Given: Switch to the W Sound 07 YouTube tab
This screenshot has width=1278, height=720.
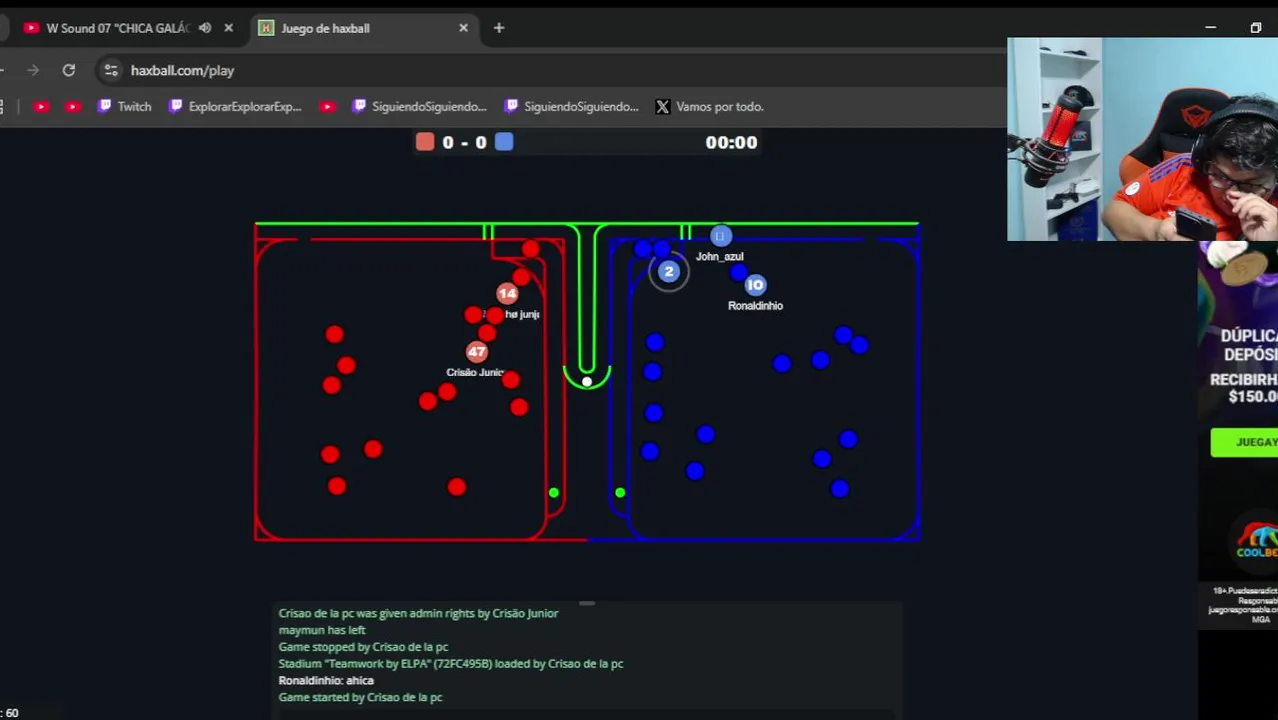Looking at the screenshot, I should click(118, 28).
